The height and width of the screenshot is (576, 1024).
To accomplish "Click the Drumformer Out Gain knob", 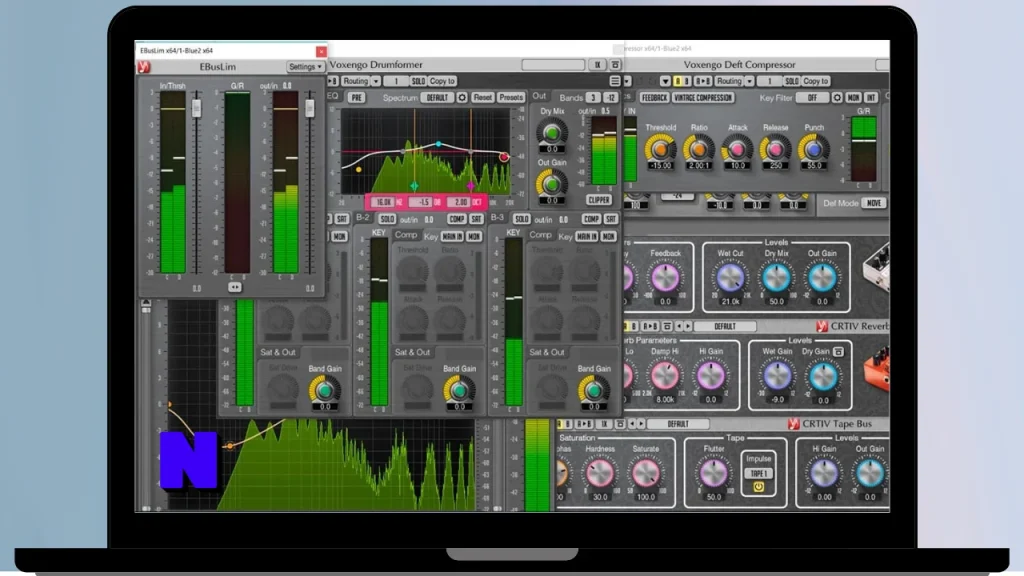I will point(552,184).
